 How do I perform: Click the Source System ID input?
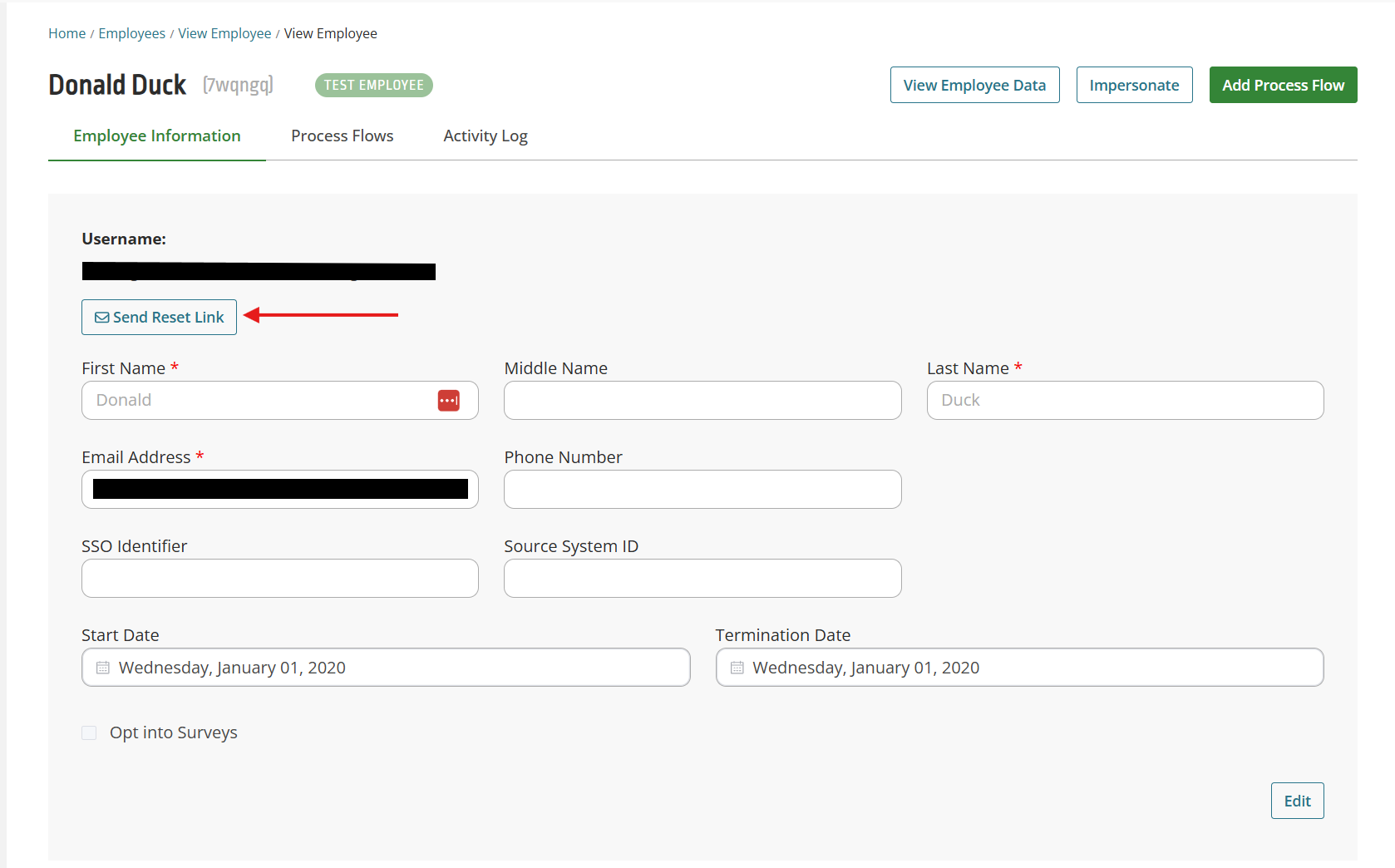click(x=702, y=579)
